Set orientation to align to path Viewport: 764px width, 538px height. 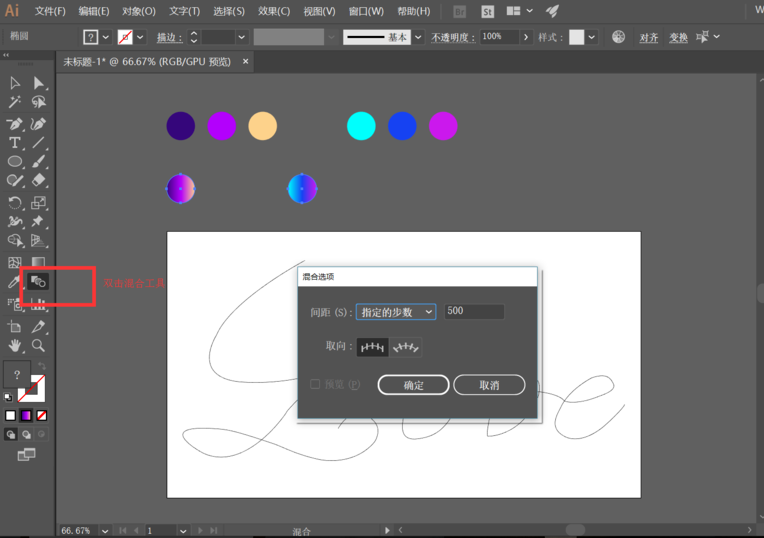(406, 347)
